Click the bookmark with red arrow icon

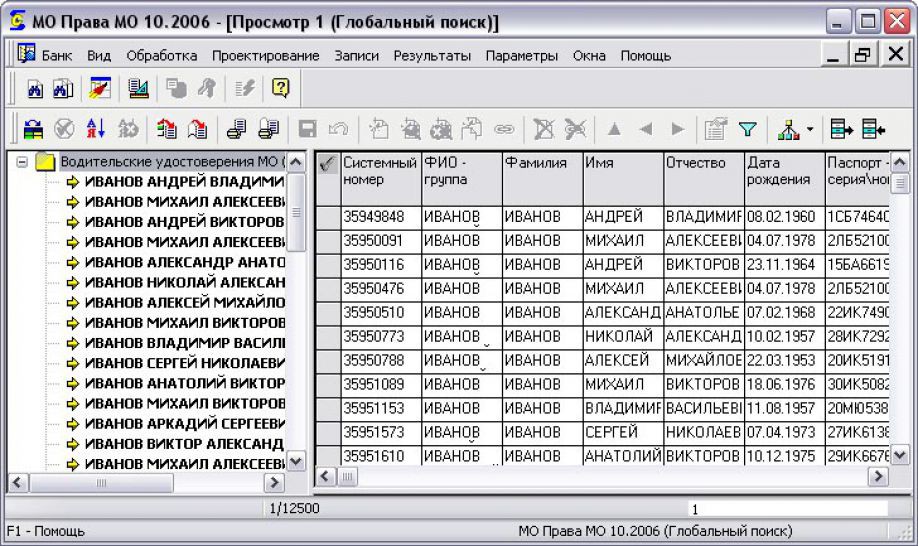197,129
